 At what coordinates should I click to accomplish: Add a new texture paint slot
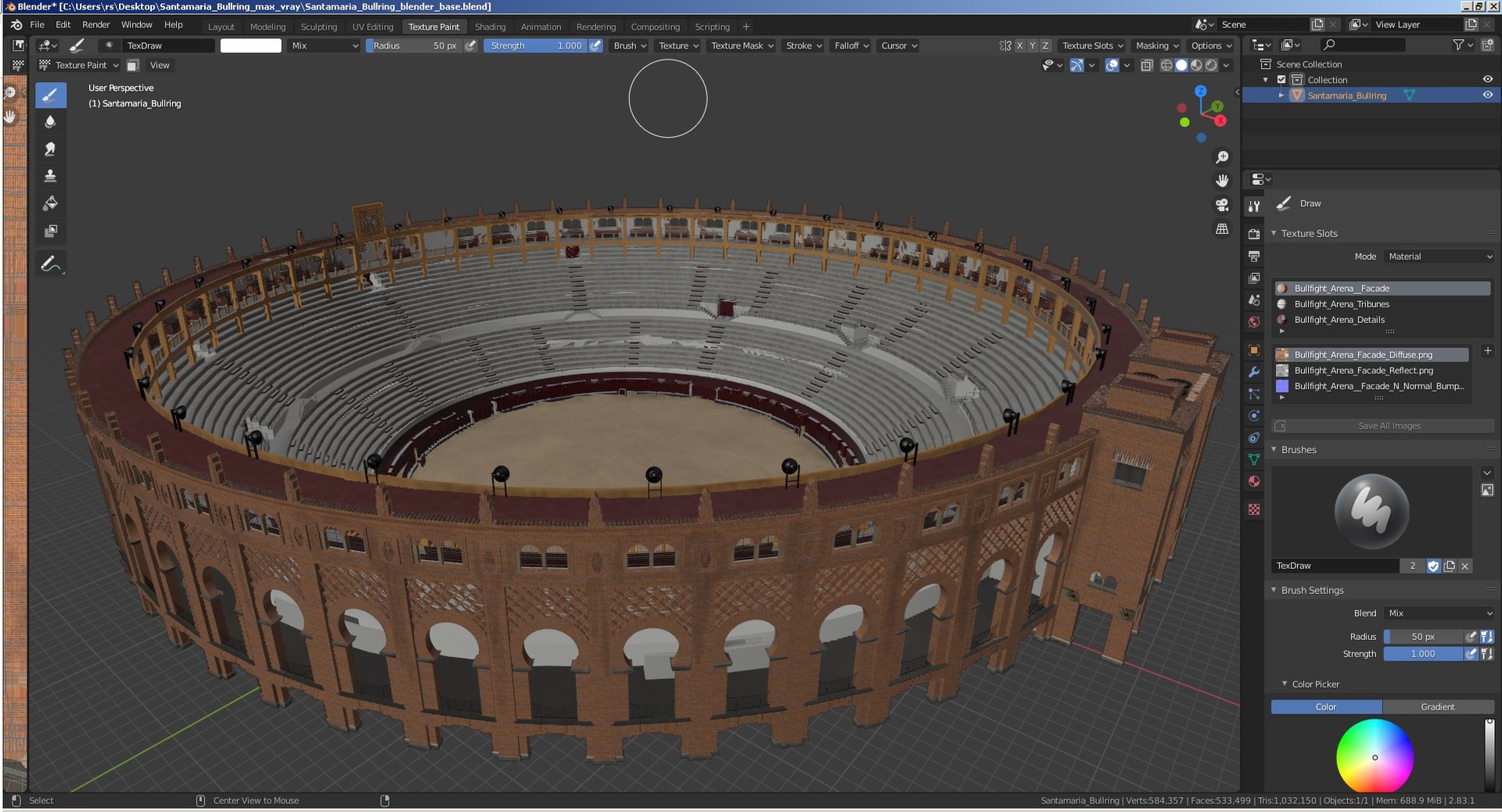[1487, 351]
